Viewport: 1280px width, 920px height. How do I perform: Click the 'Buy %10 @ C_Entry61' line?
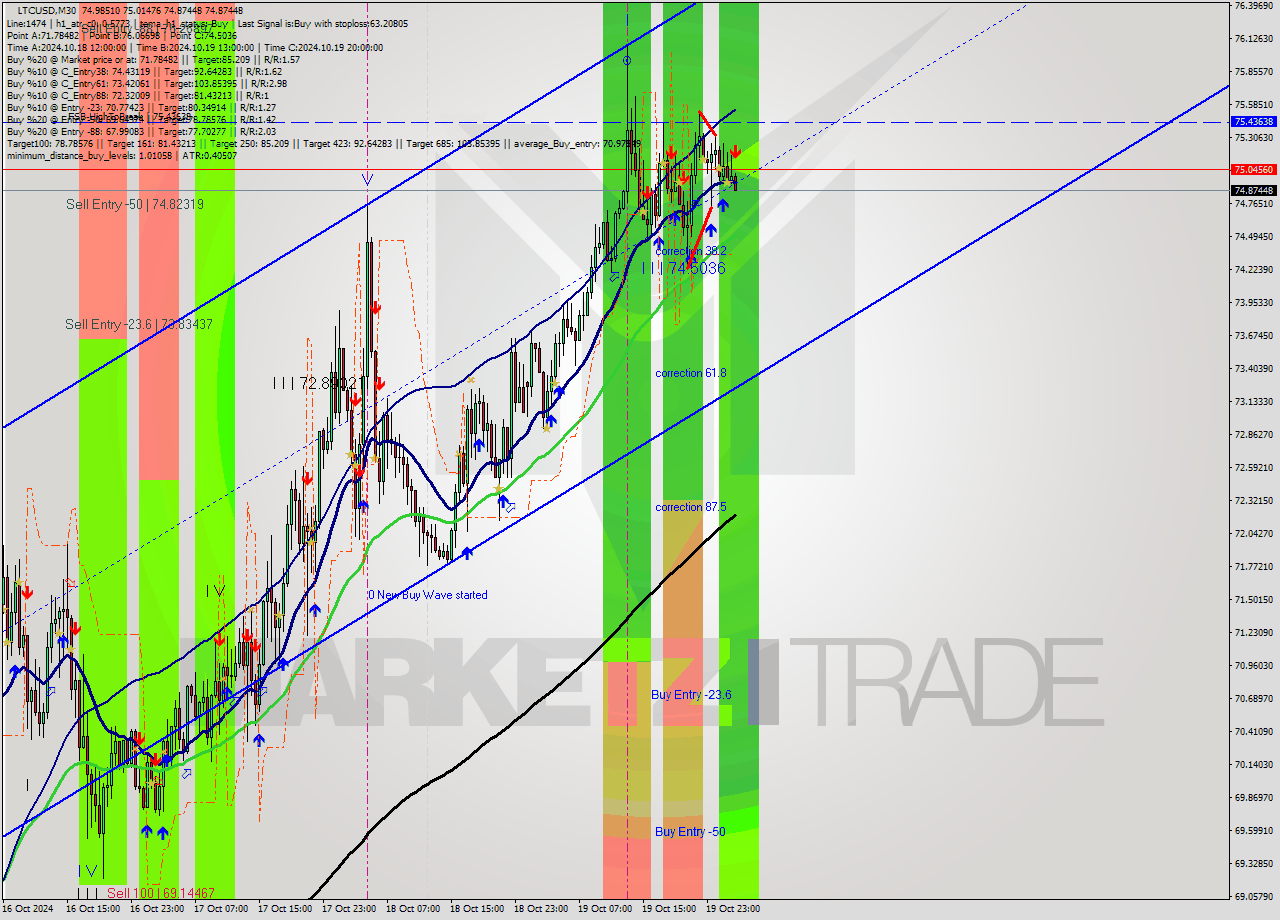point(147,83)
